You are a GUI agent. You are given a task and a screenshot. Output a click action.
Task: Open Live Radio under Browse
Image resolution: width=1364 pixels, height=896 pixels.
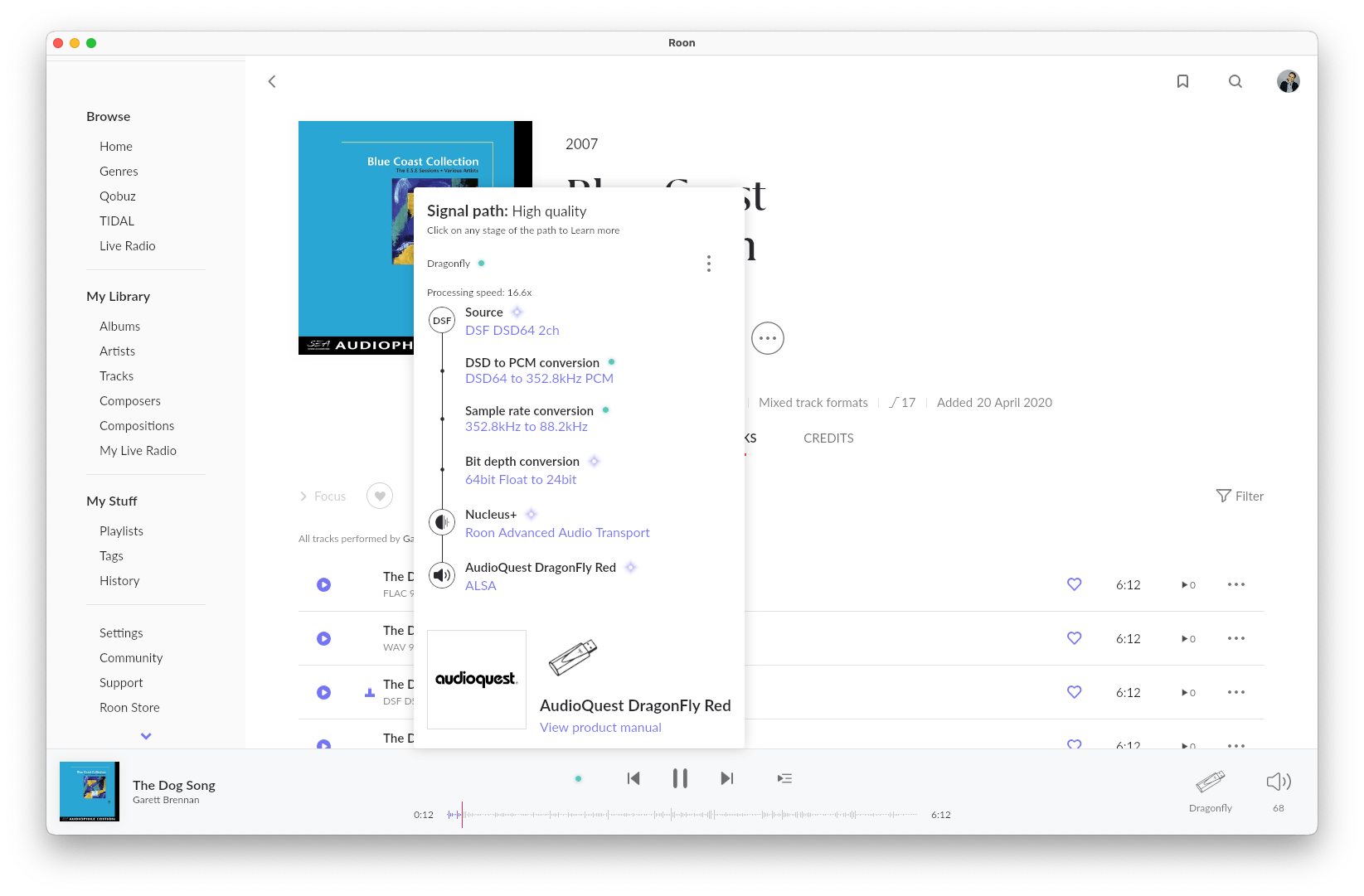[128, 246]
